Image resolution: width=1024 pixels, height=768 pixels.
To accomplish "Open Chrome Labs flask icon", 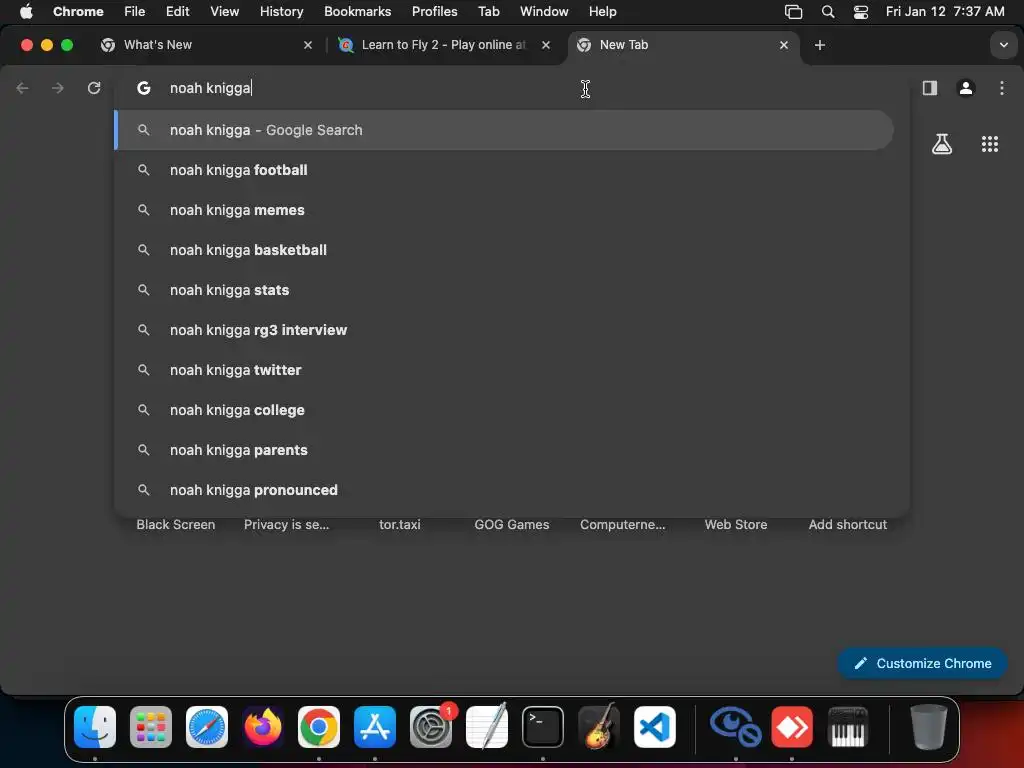I will click(x=941, y=144).
